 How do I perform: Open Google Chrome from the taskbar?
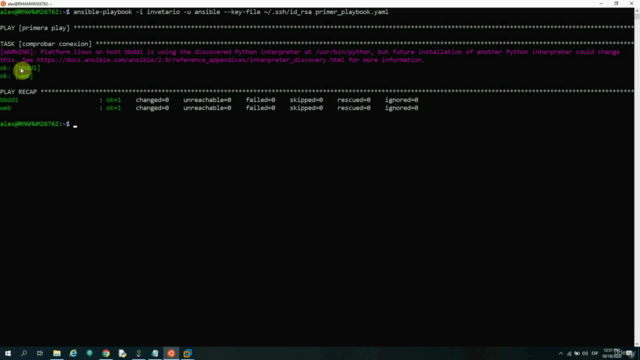coord(106,353)
